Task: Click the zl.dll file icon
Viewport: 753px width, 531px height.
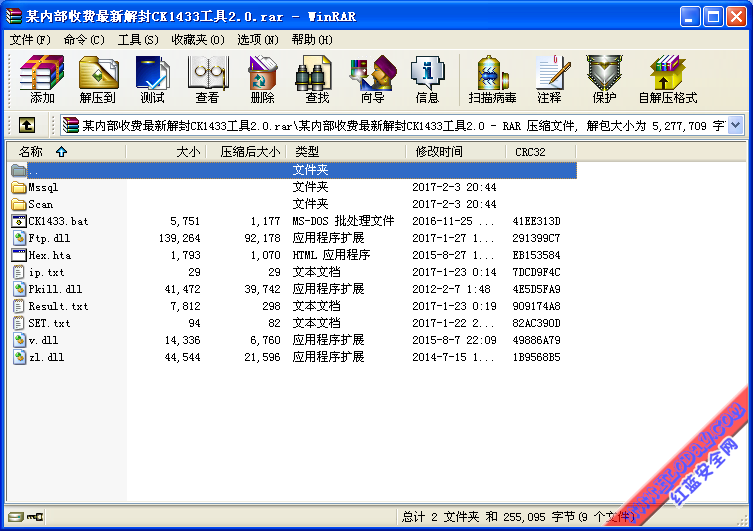Action: tap(18, 357)
